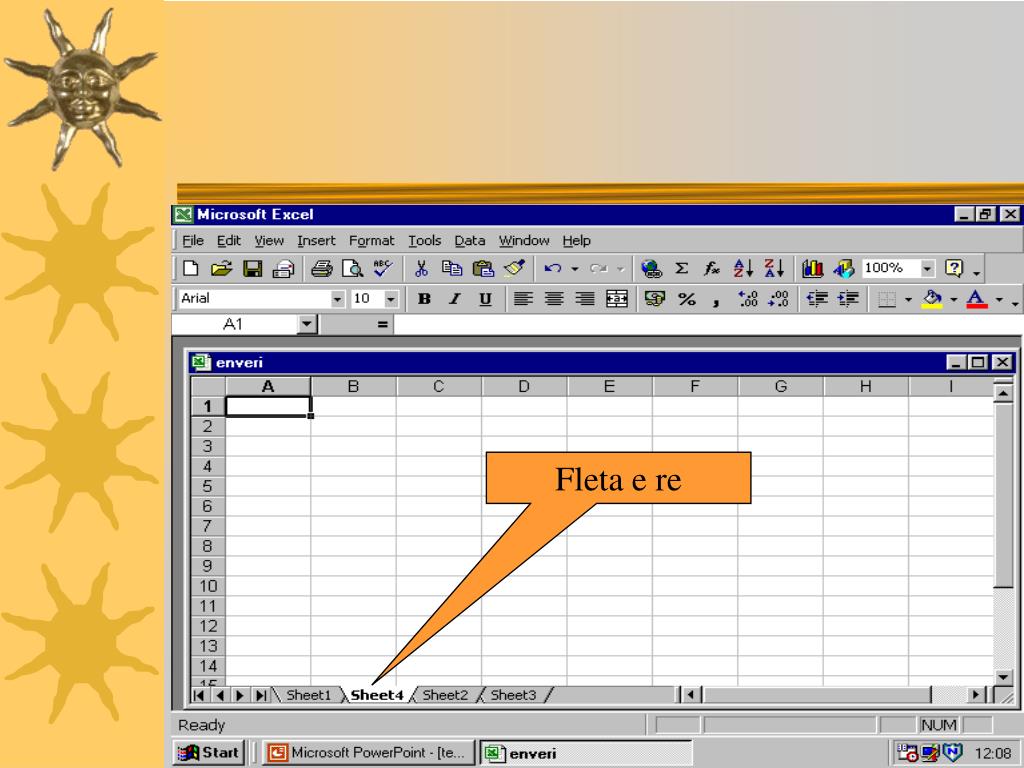This screenshot has height=768, width=1024.
Task: Toggle Italic formatting
Action: click(455, 299)
